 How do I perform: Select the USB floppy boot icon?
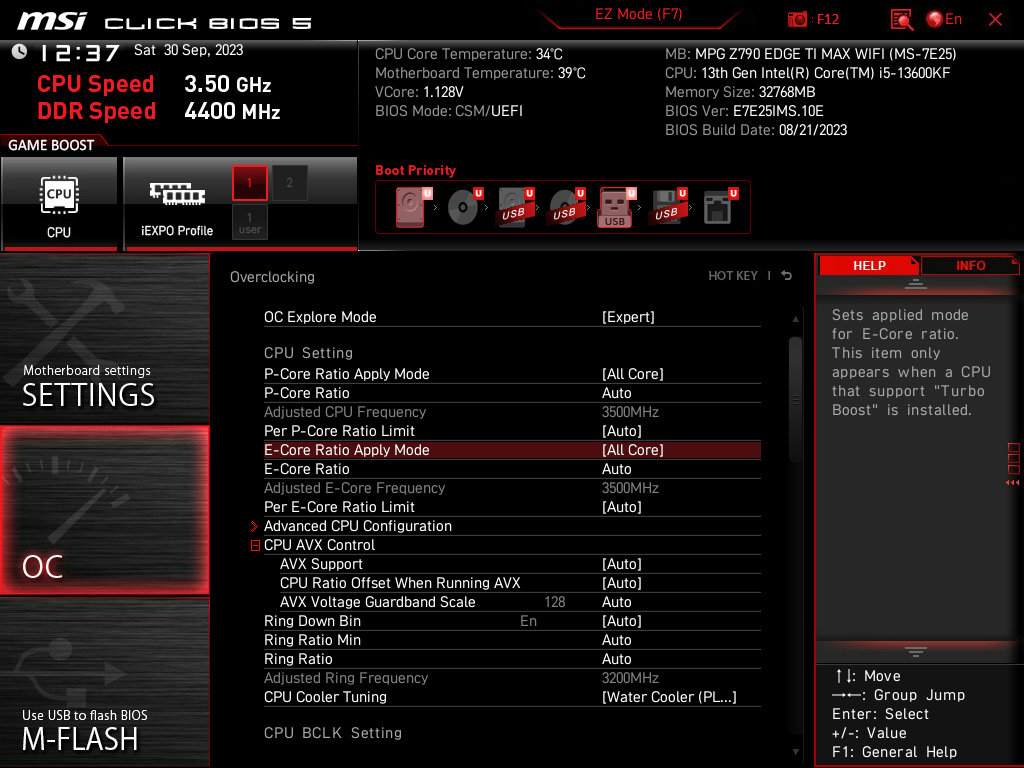click(667, 207)
